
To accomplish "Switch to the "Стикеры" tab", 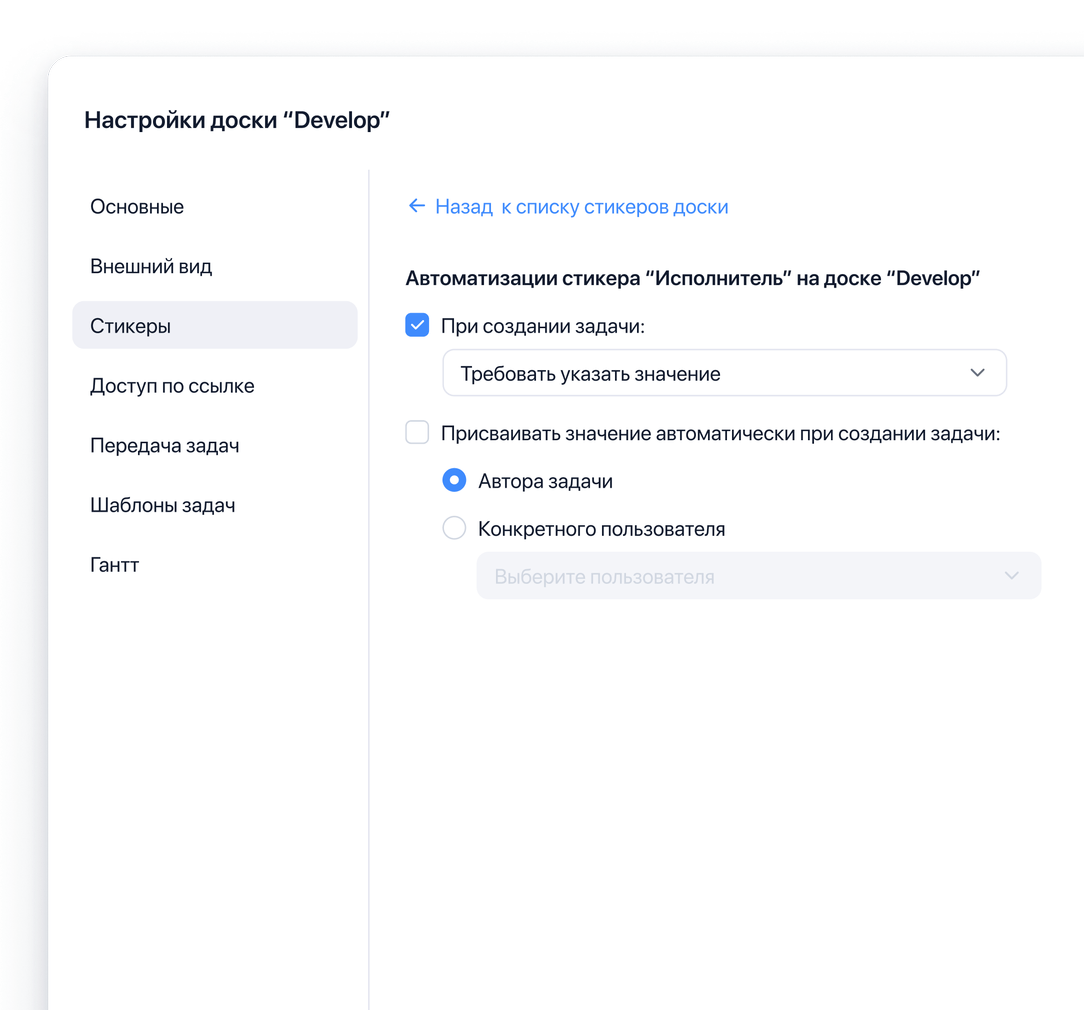I will pyautogui.click(x=131, y=324).
